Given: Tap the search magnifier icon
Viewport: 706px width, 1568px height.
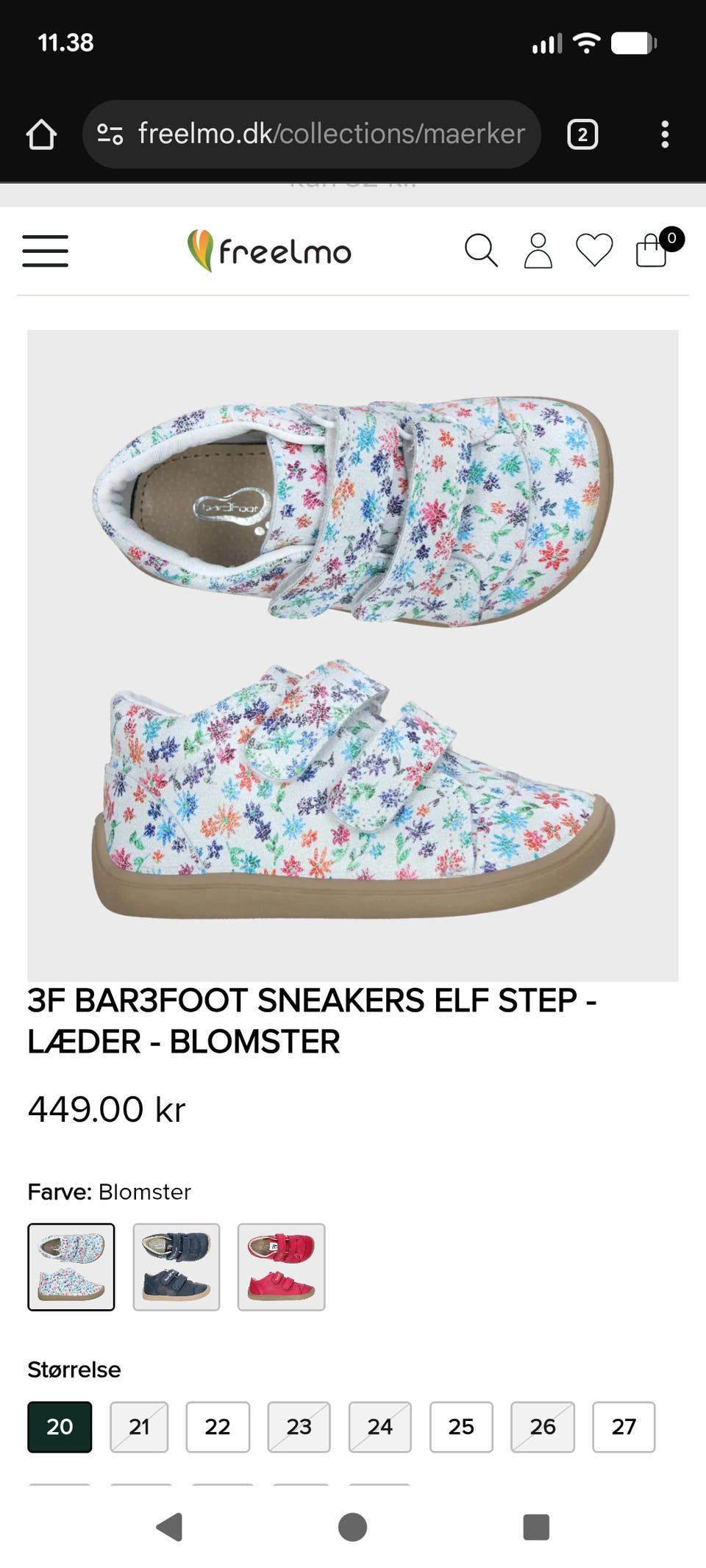Looking at the screenshot, I should (481, 250).
